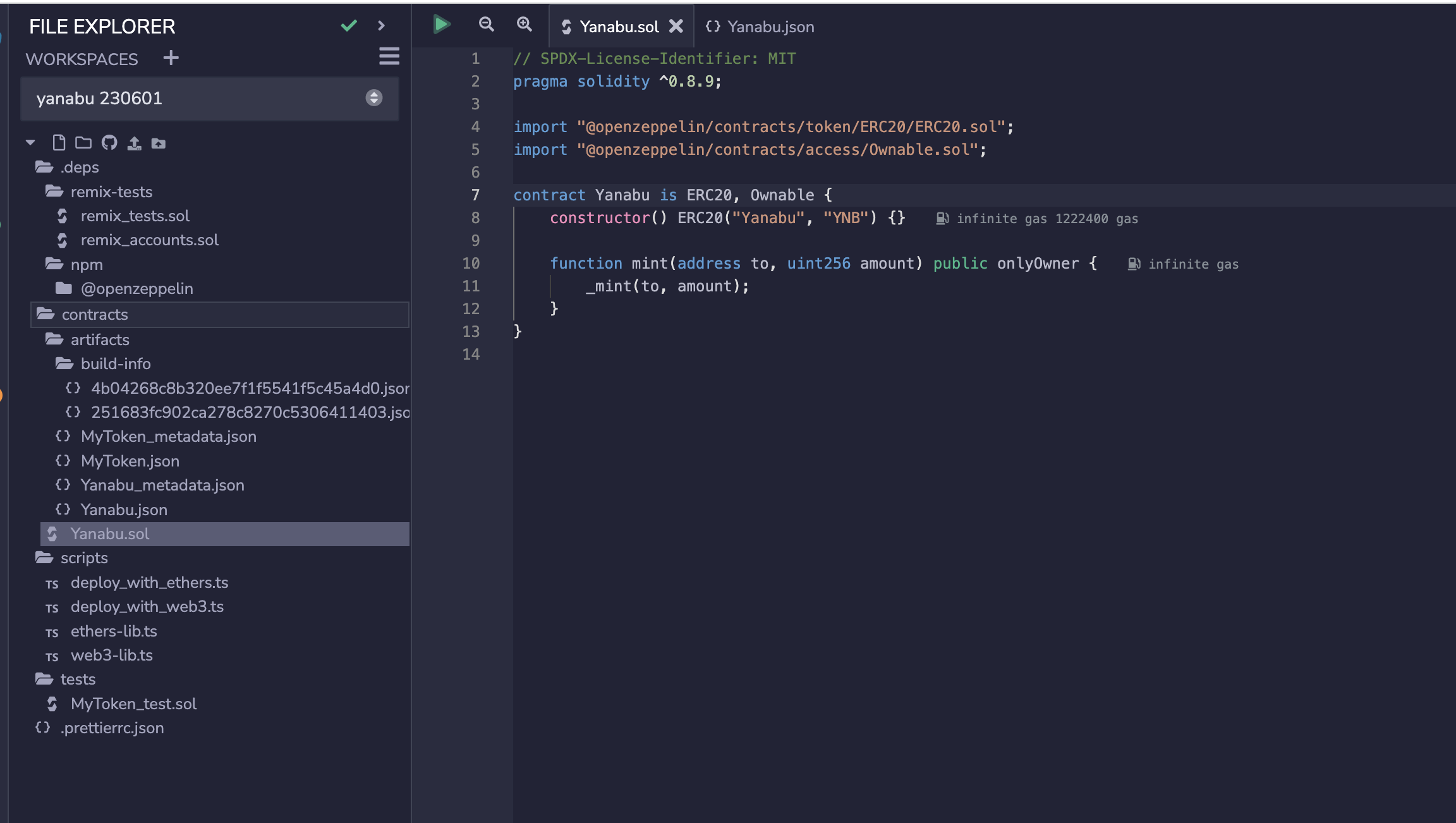Image resolution: width=1456 pixels, height=823 pixels.
Task: Click the create new folder icon
Action: 83,143
